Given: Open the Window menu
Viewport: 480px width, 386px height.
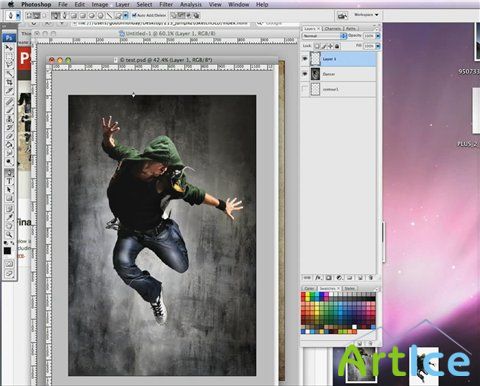Looking at the screenshot, I should point(239,4).
